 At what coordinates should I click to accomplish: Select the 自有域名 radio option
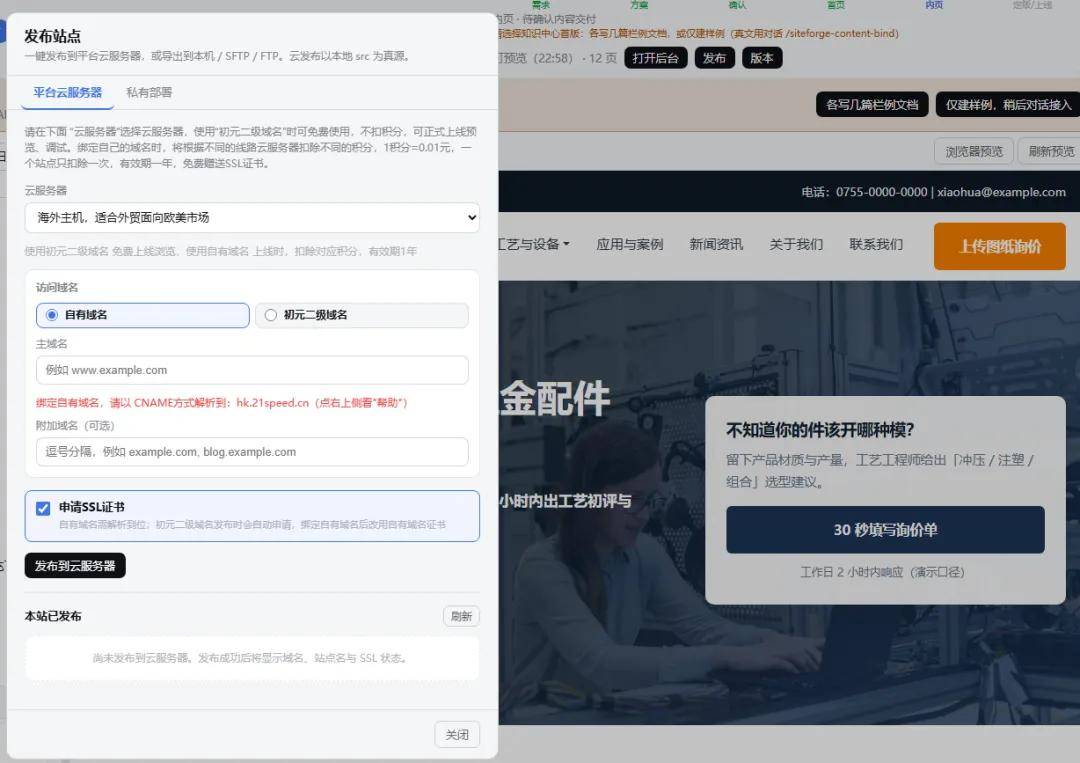point(143,315)
